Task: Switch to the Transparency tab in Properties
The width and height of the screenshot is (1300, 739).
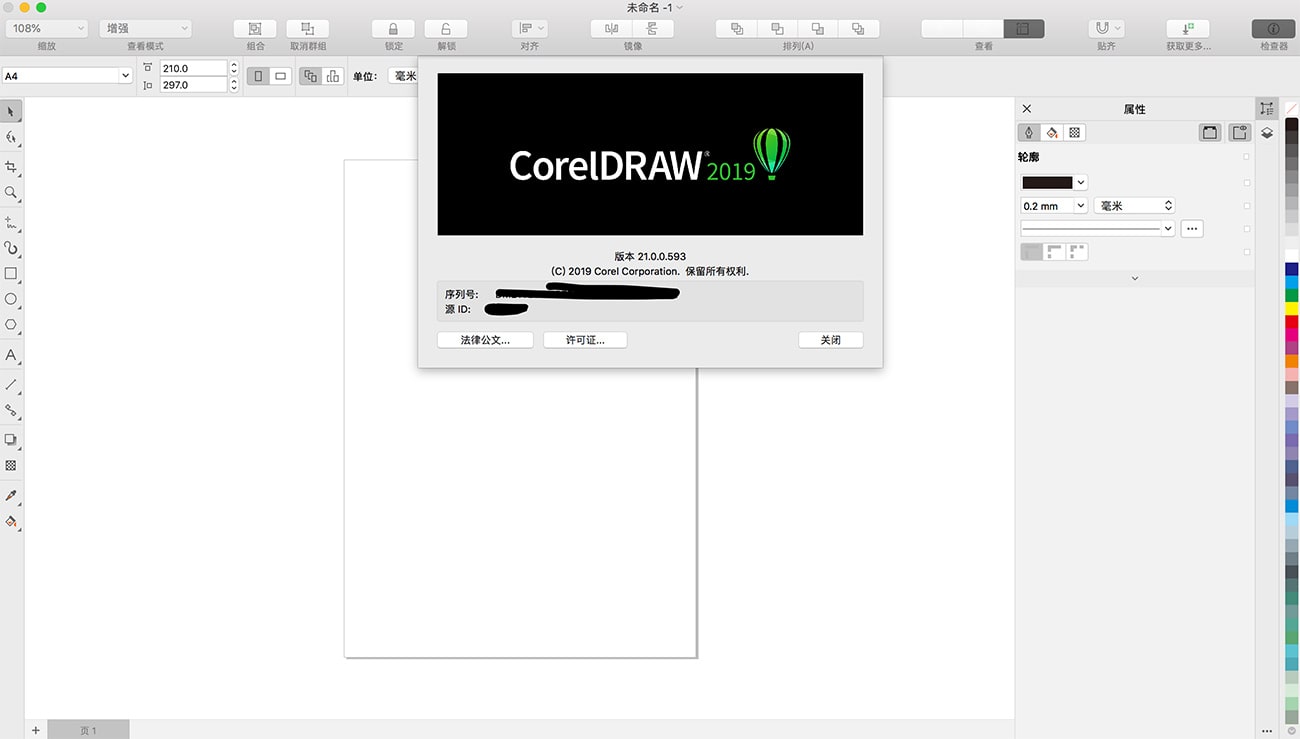Action: (x=1074, y=132)
